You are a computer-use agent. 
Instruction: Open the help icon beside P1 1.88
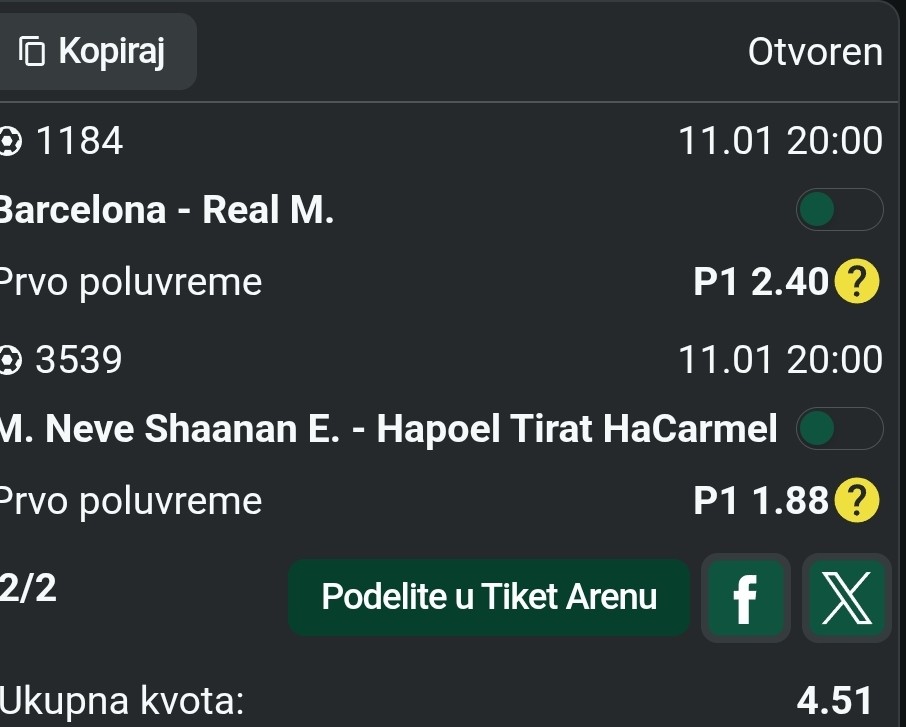coord(857,500)
